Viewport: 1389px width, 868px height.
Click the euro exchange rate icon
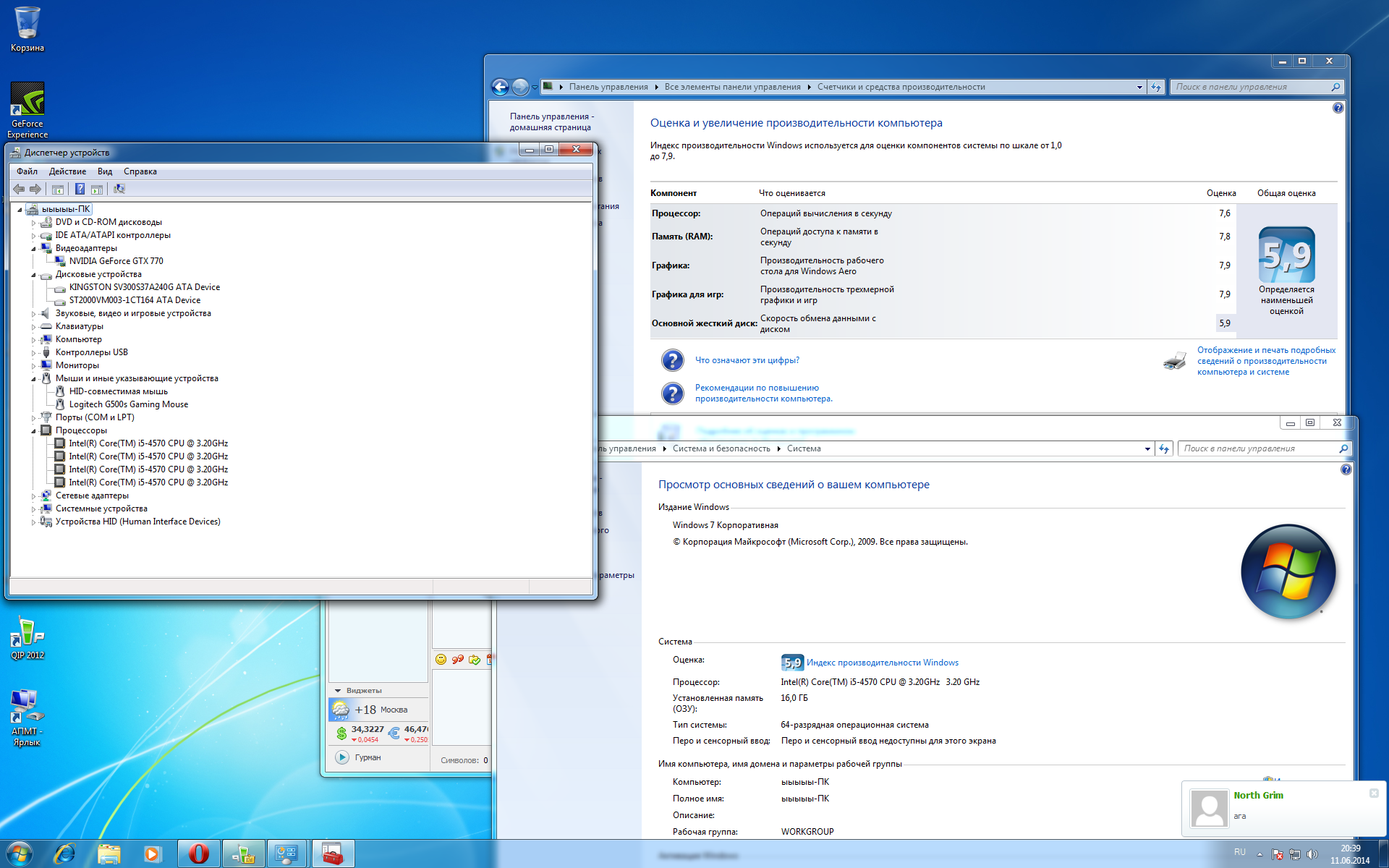click(x=394, y=733)
